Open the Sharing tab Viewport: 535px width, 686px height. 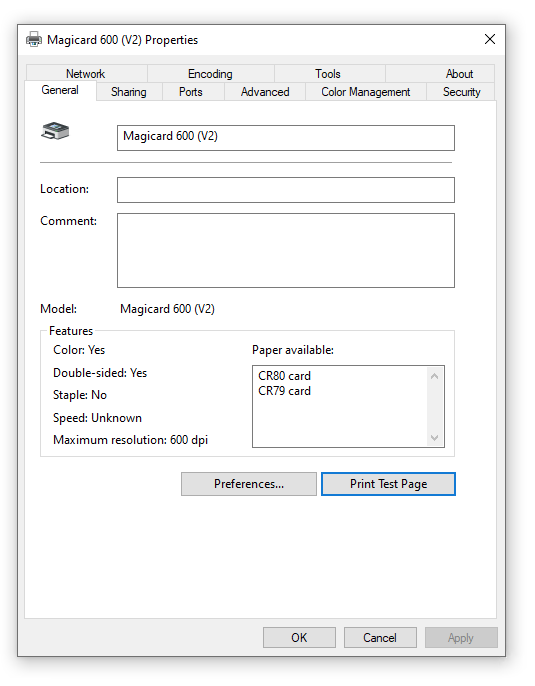[129, 92]
